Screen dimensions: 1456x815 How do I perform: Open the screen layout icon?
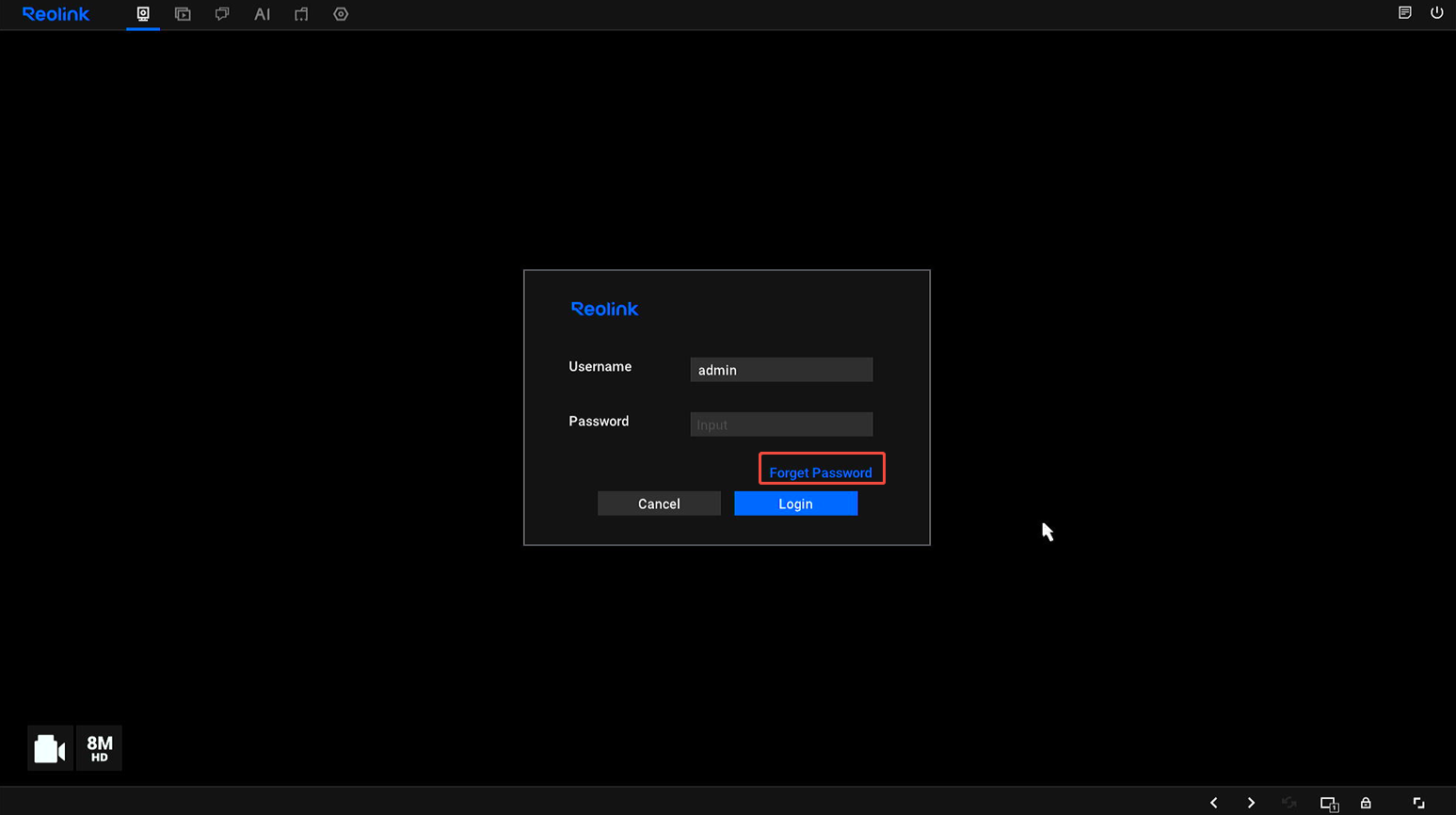pyautogui.click(x=1329, y=804)
